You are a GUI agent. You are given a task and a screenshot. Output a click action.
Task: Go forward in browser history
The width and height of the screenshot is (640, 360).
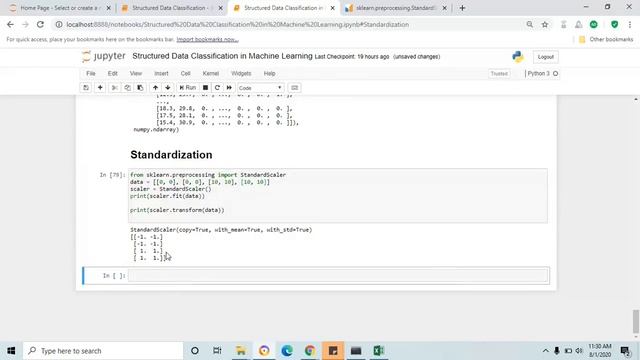[x=25, y=24]
